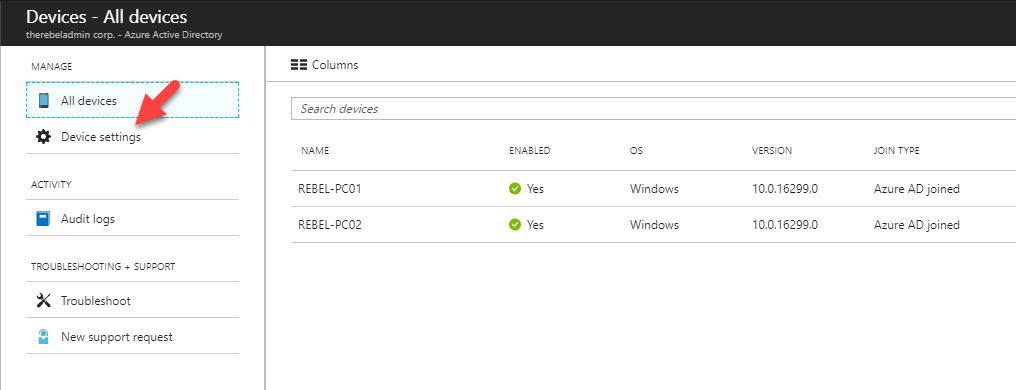Sort by the OS column header
The image size is (1016, 390).
636,150
